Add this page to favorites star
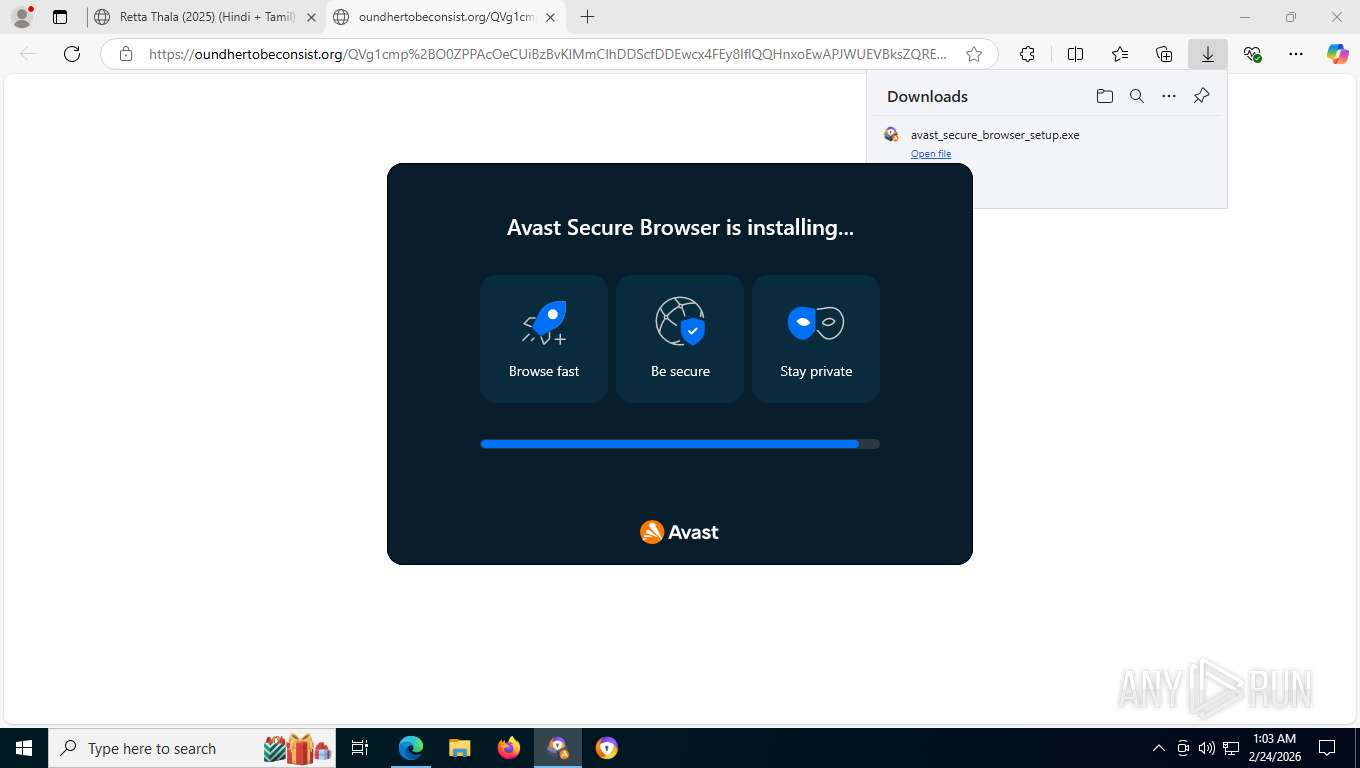 pos(973,54)
